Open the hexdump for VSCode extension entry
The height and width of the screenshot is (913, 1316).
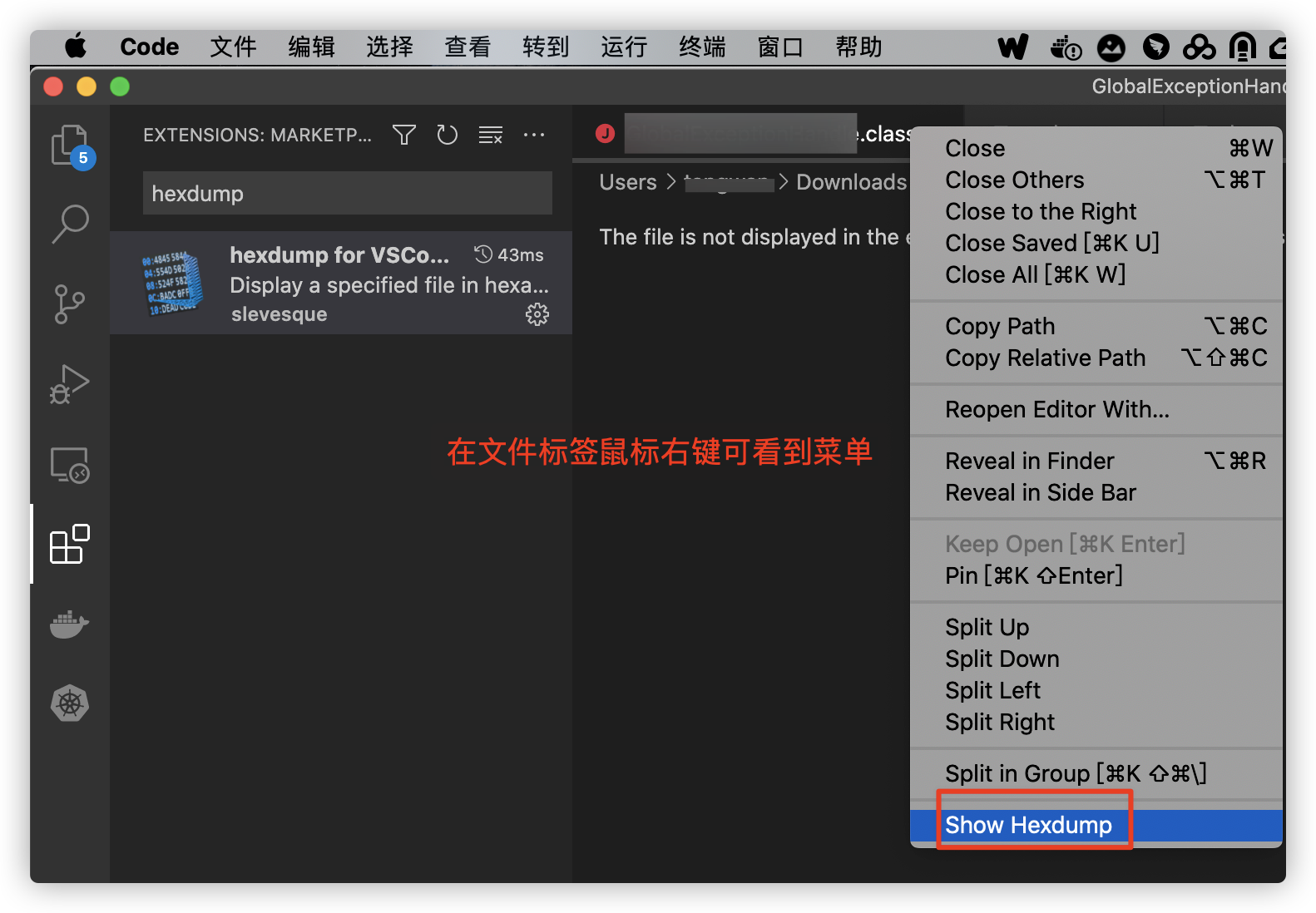341,283
